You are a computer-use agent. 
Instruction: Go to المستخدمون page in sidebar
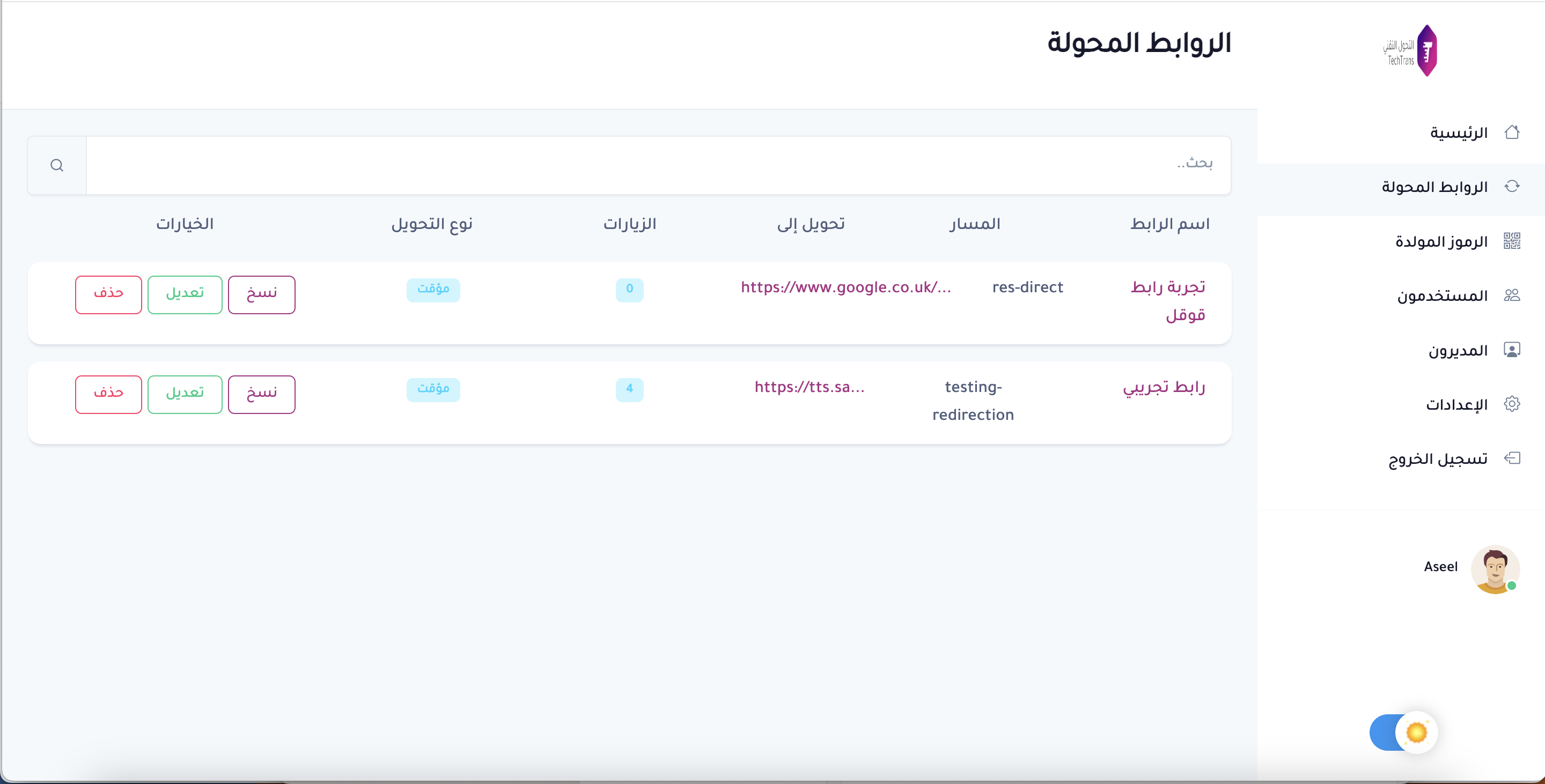(1442, 295)
